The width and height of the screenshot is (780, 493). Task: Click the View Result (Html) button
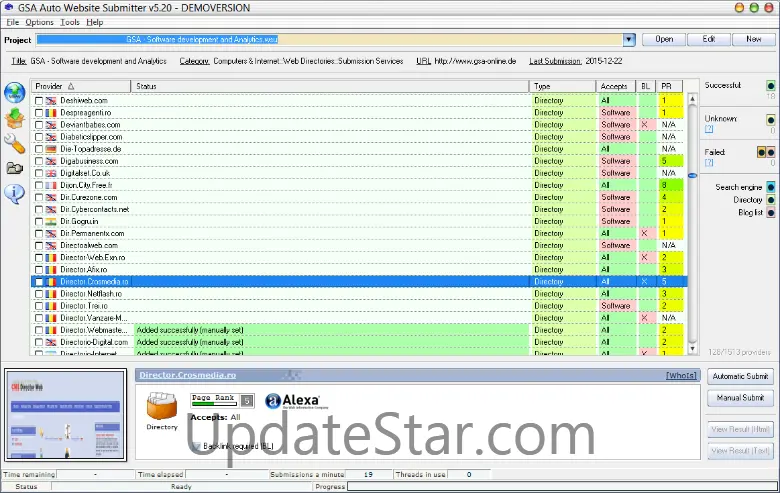click(x=740, y=429)
